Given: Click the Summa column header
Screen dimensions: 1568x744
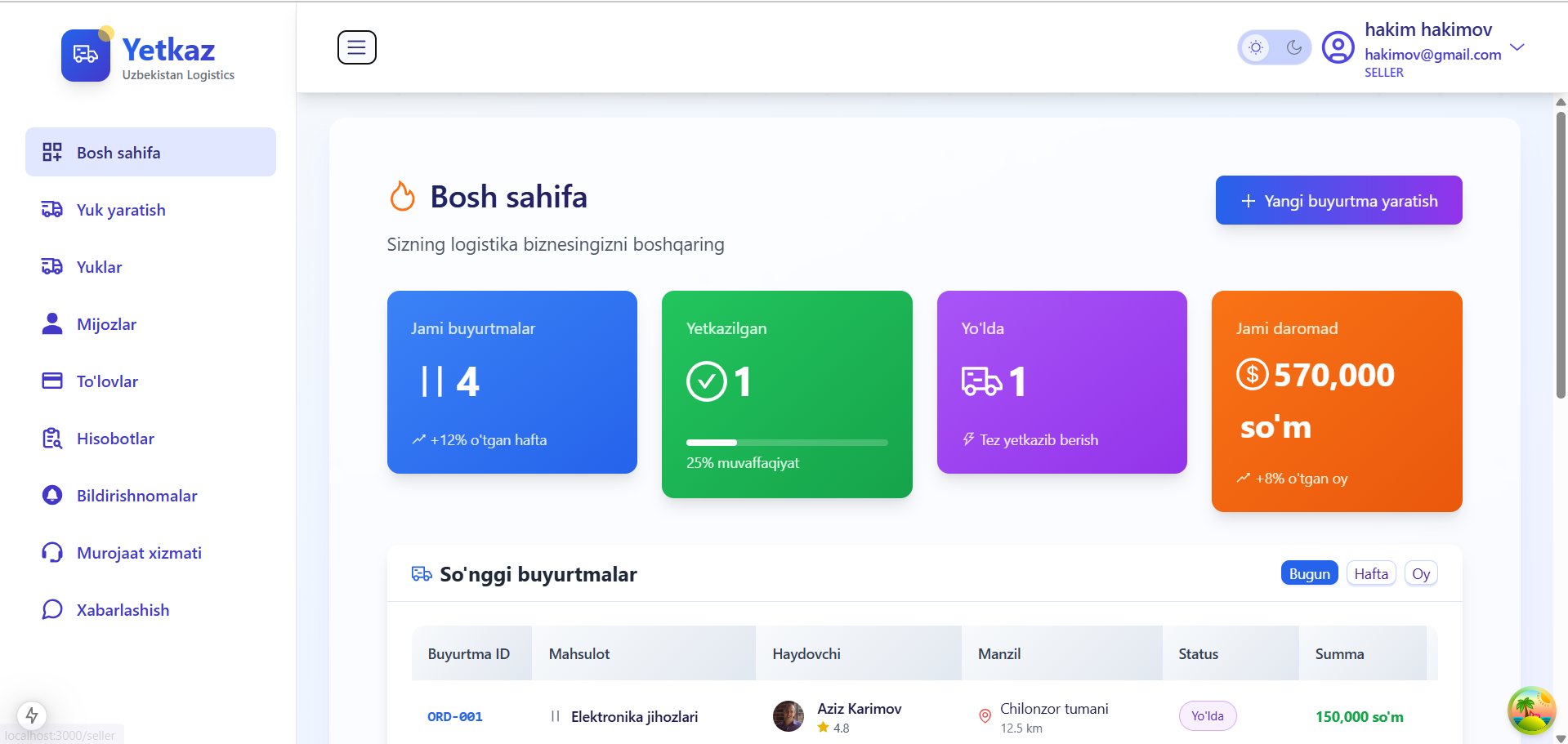Looking at the screenshot, I should (1363, 653).
